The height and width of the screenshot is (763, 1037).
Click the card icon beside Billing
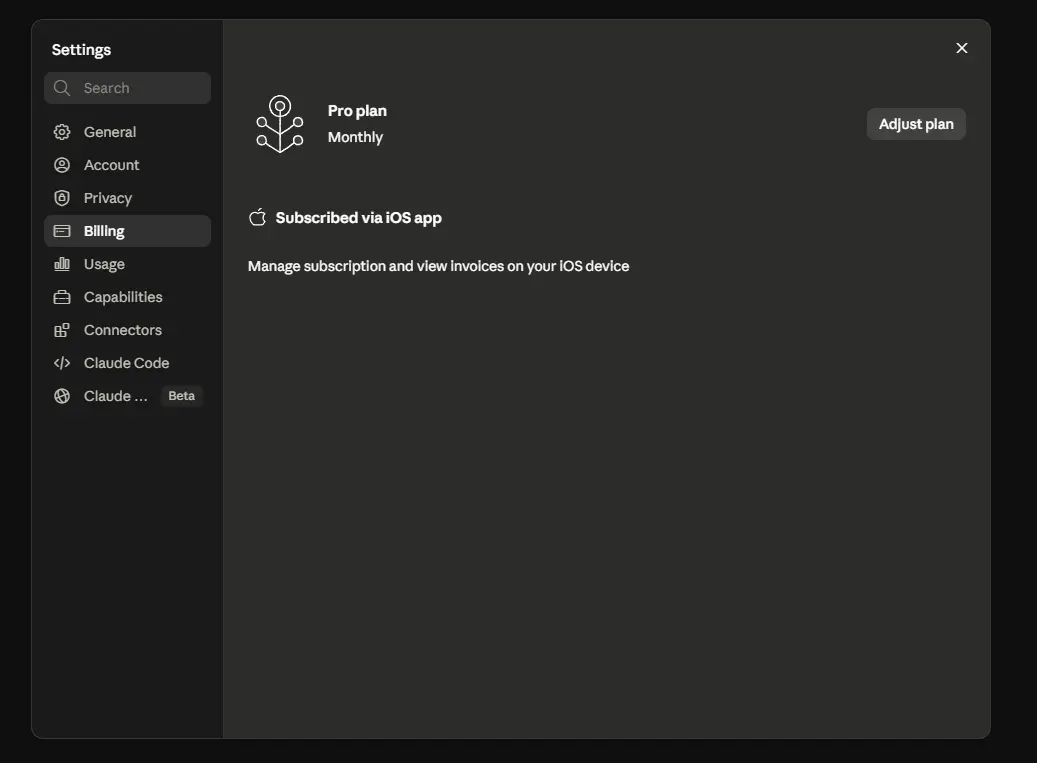tap(62, 231)
